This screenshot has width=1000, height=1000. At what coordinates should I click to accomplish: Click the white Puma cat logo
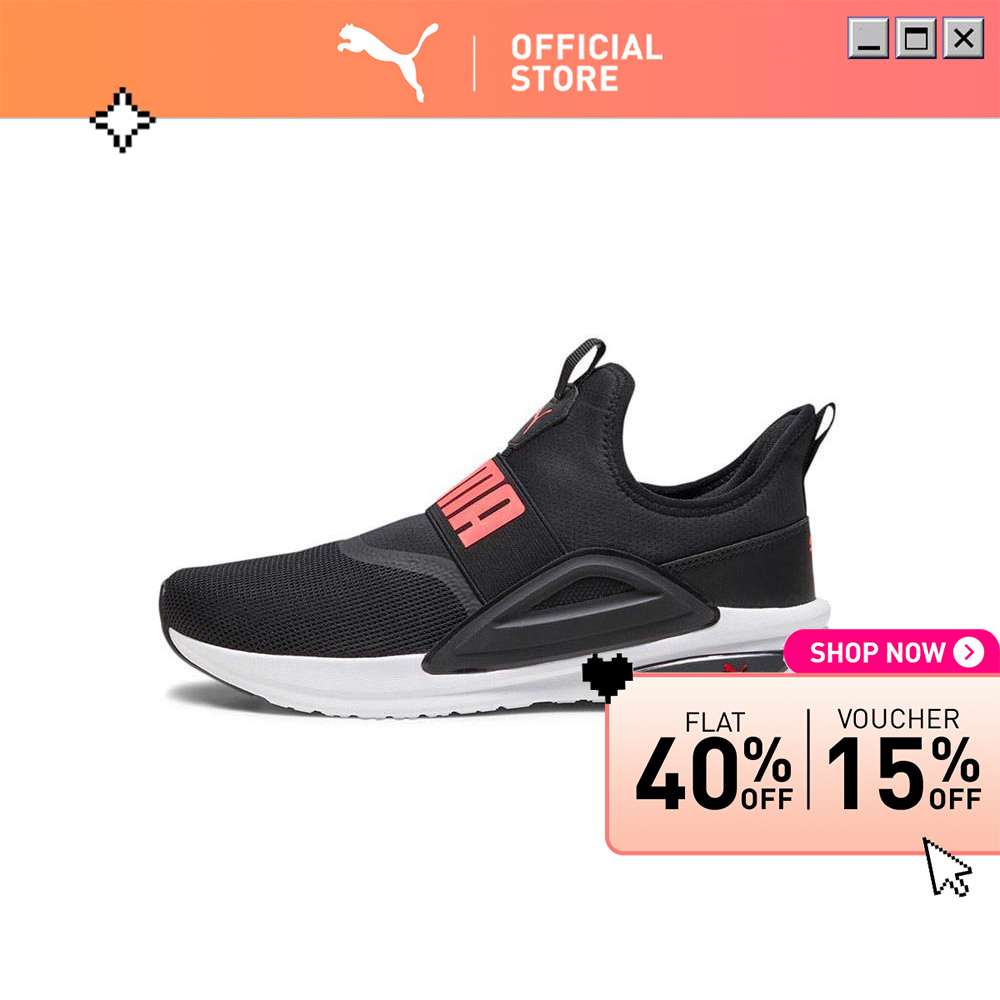coord(388,62)
